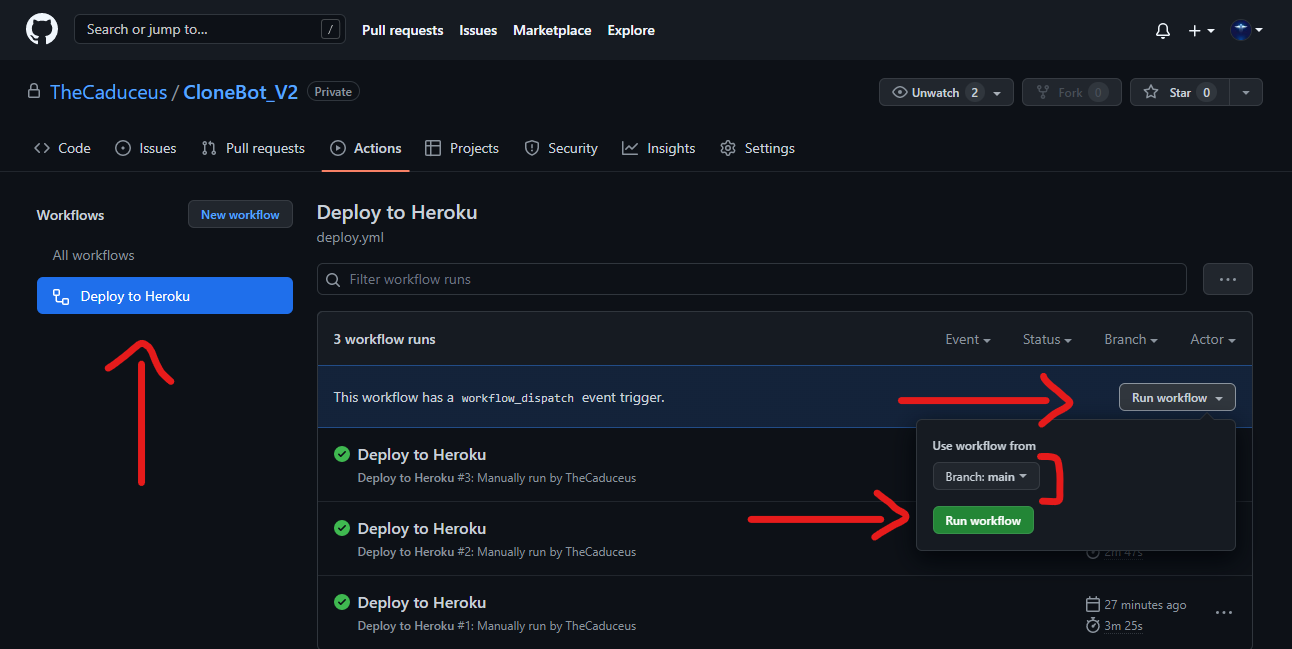Click success check icon of run #1

click(342, 602)
